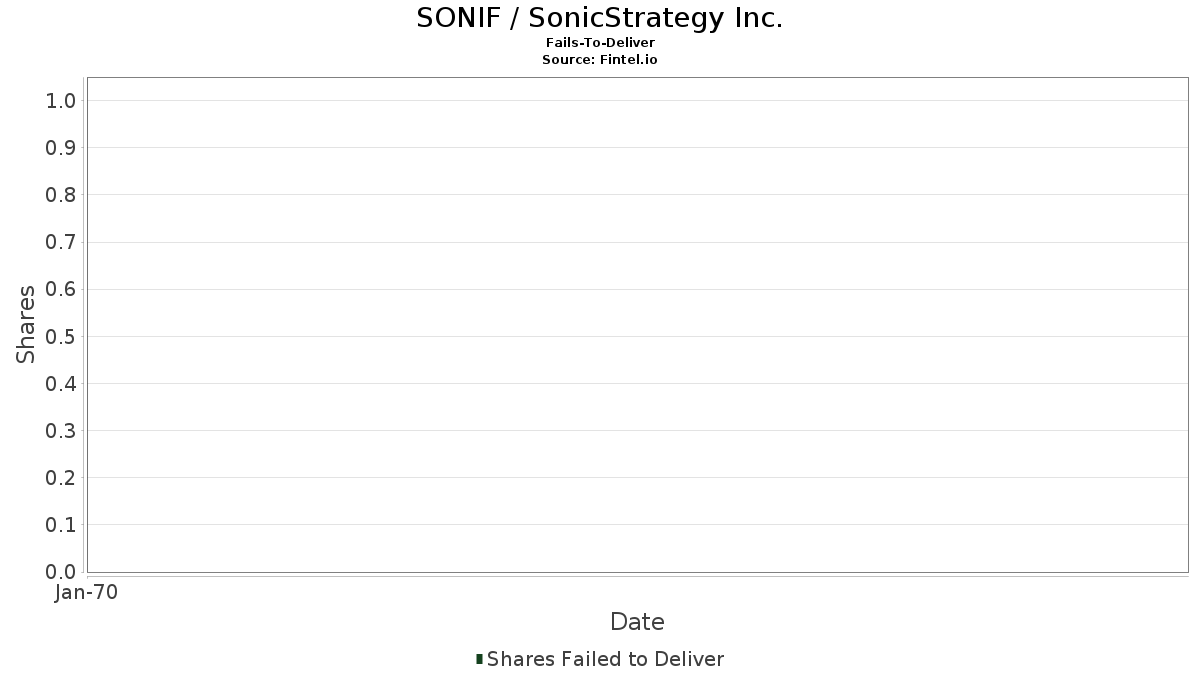Select the 0.0 y-axis tick label

click(x=61, y=572)
